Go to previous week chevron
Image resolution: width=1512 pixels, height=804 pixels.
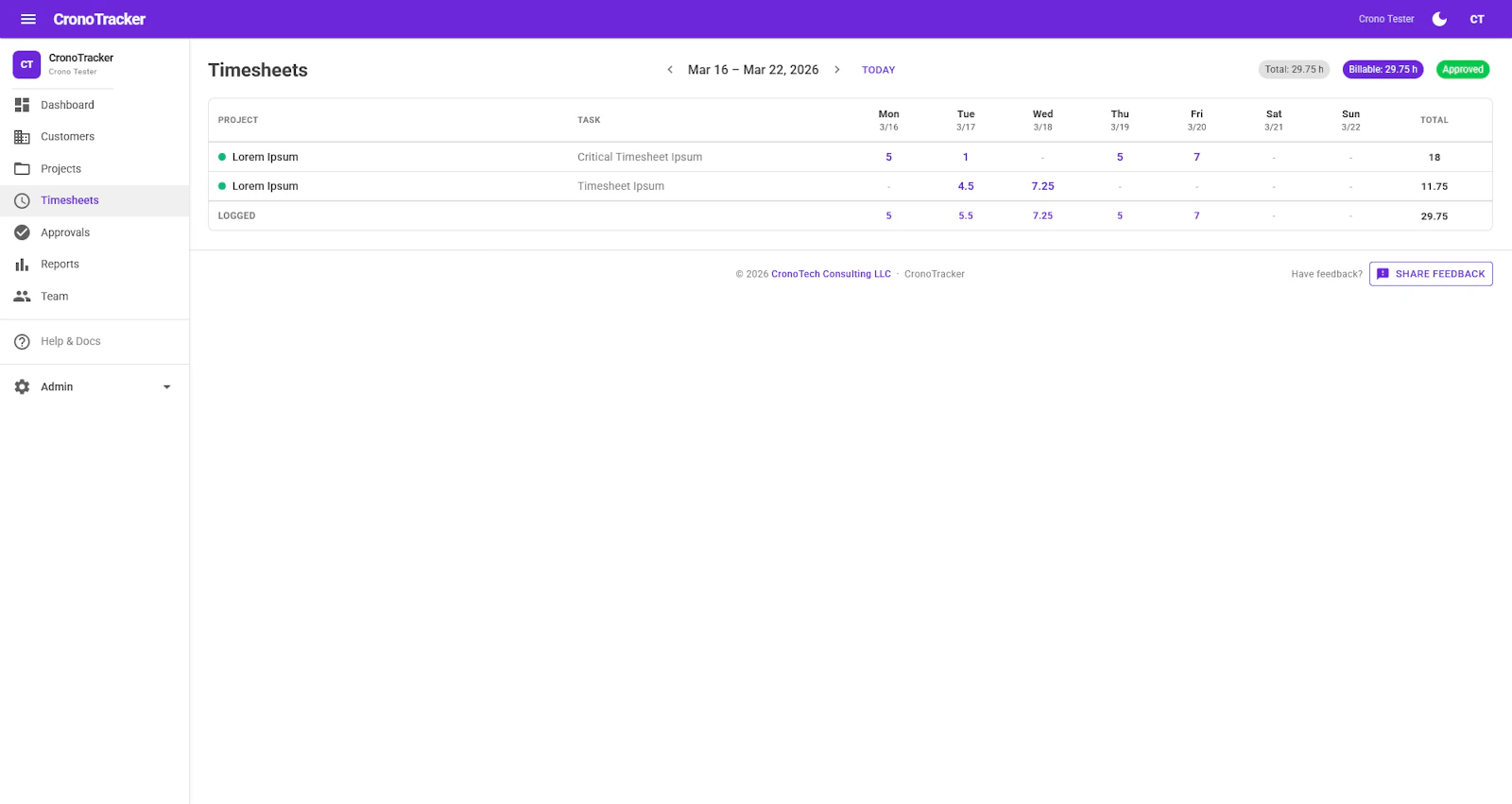[x=670, y=70]
